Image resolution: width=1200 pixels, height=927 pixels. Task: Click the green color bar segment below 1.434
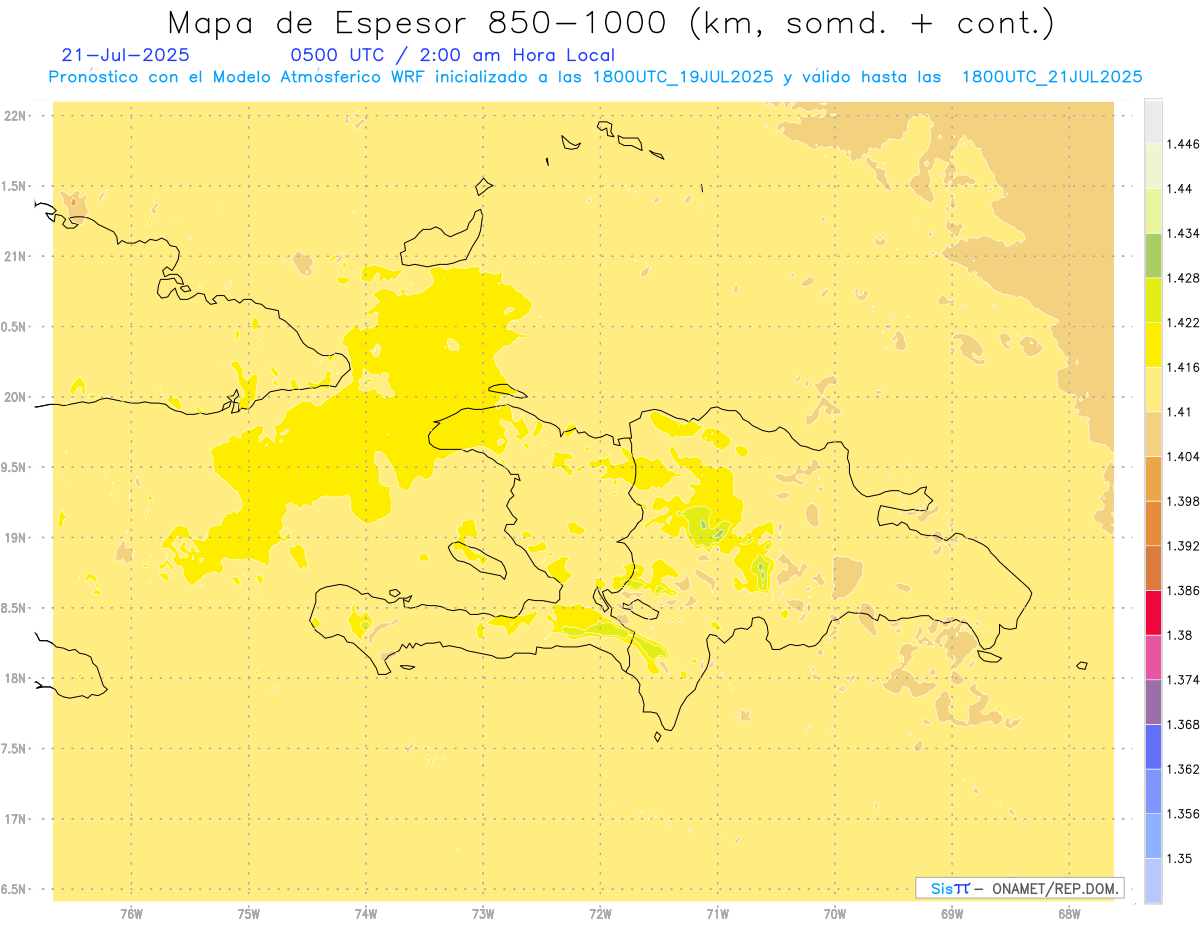tap(1153, 256)
